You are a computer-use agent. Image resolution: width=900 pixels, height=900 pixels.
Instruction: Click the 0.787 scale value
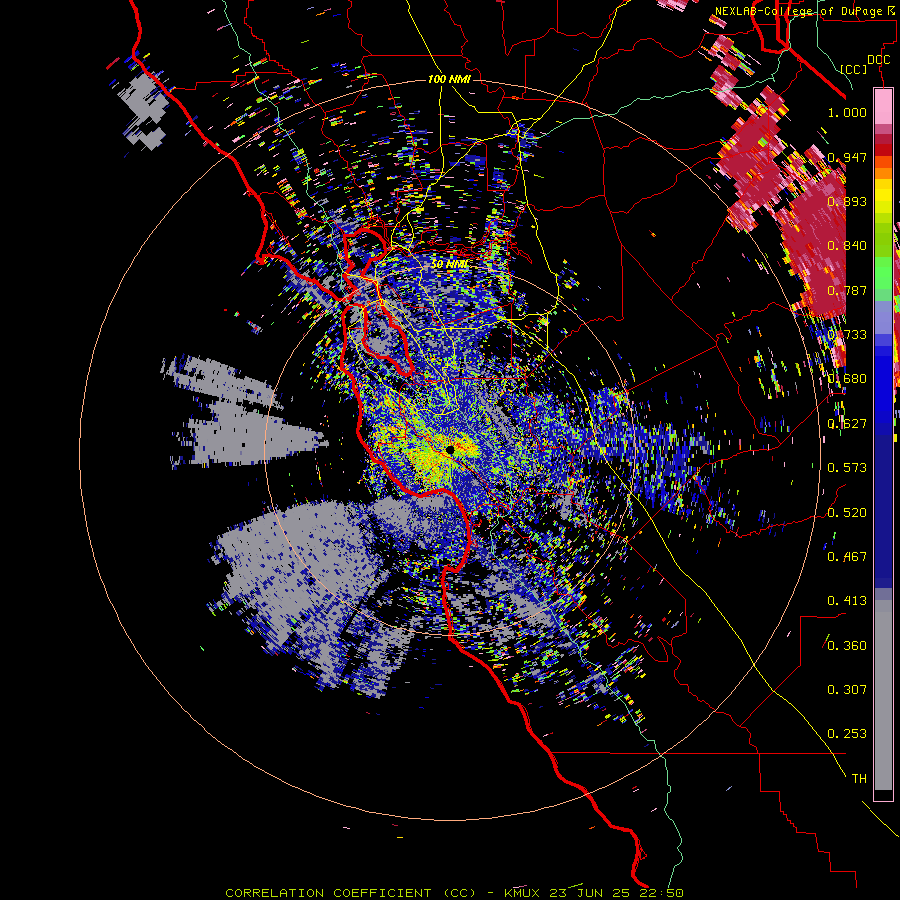point(847,290)
